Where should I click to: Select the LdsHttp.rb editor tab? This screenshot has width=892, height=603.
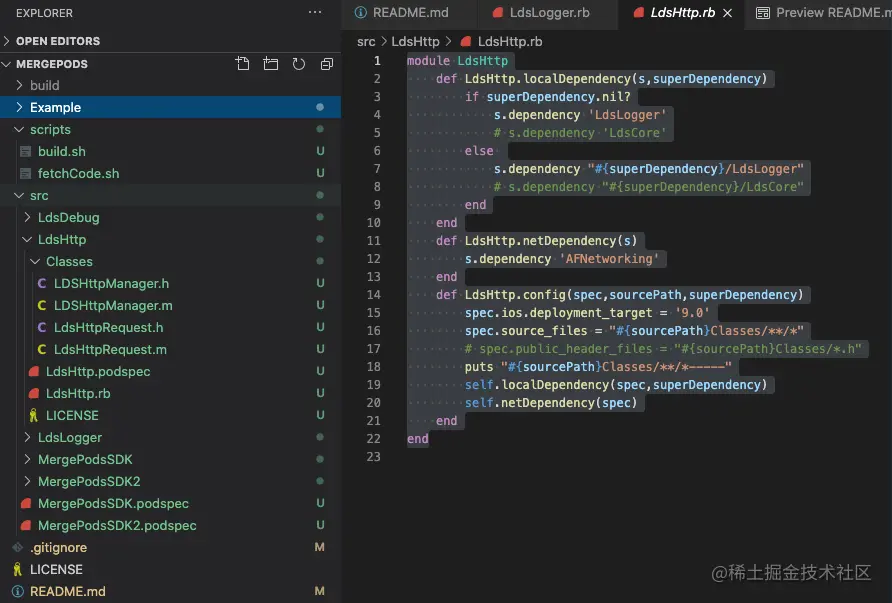pos(682,13)
